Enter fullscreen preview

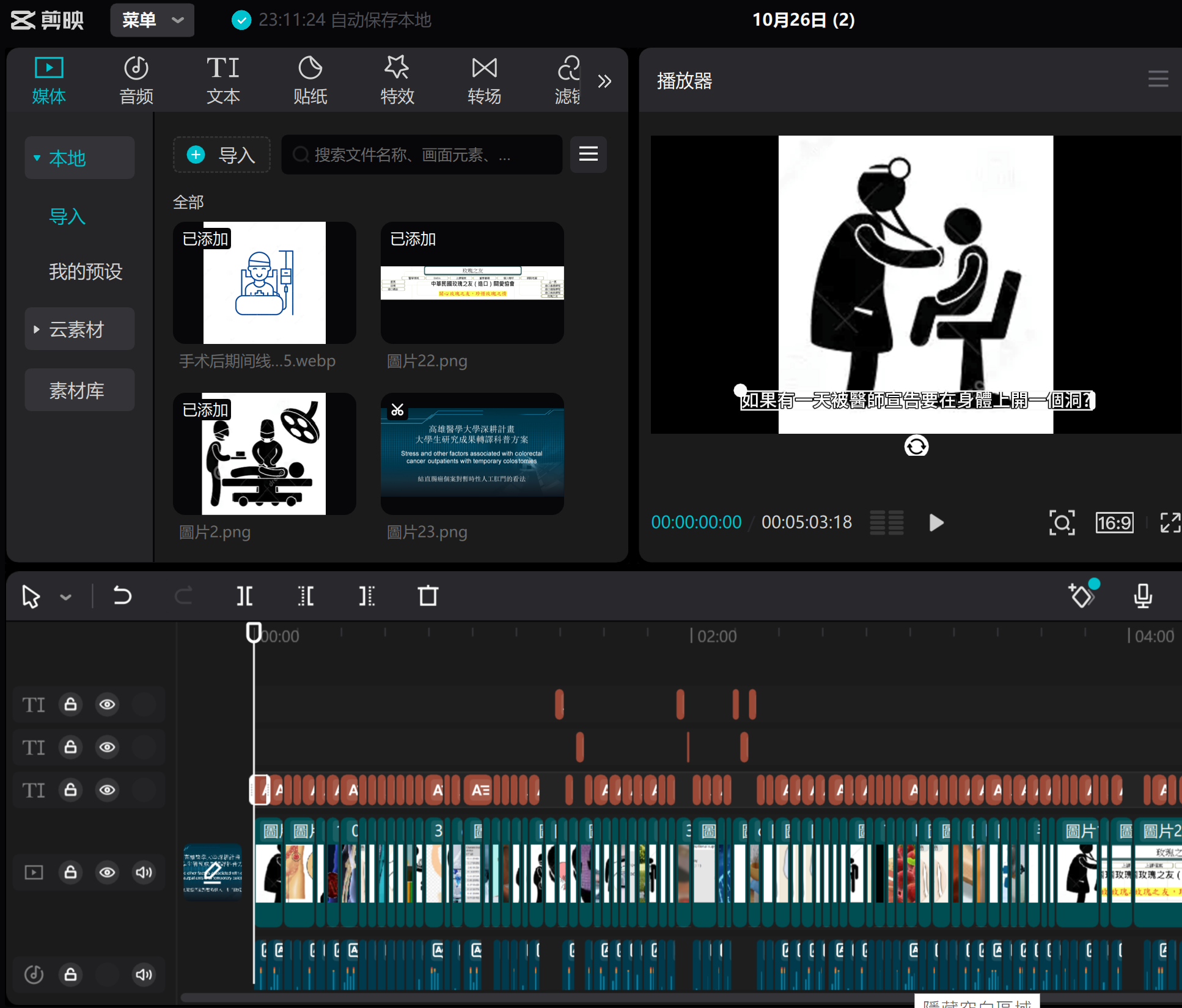point(1170,523)
